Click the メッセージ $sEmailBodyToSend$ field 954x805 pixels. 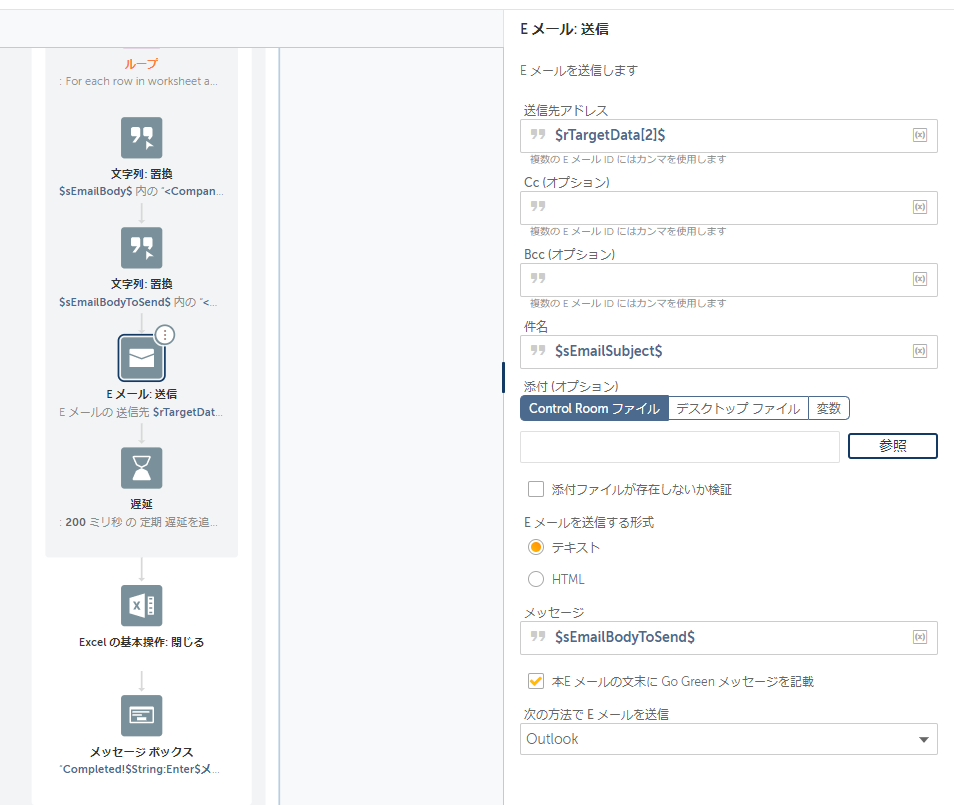pyautogui.click(x=728, y=638)
